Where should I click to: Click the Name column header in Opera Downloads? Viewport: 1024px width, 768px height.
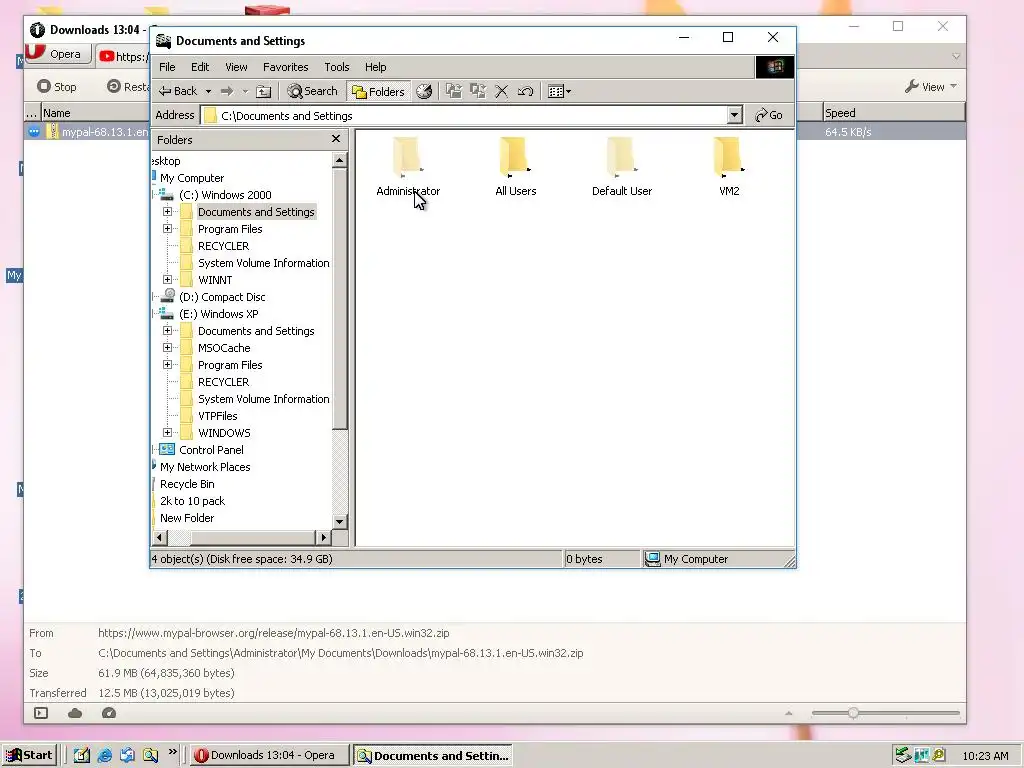click(96, 112)
